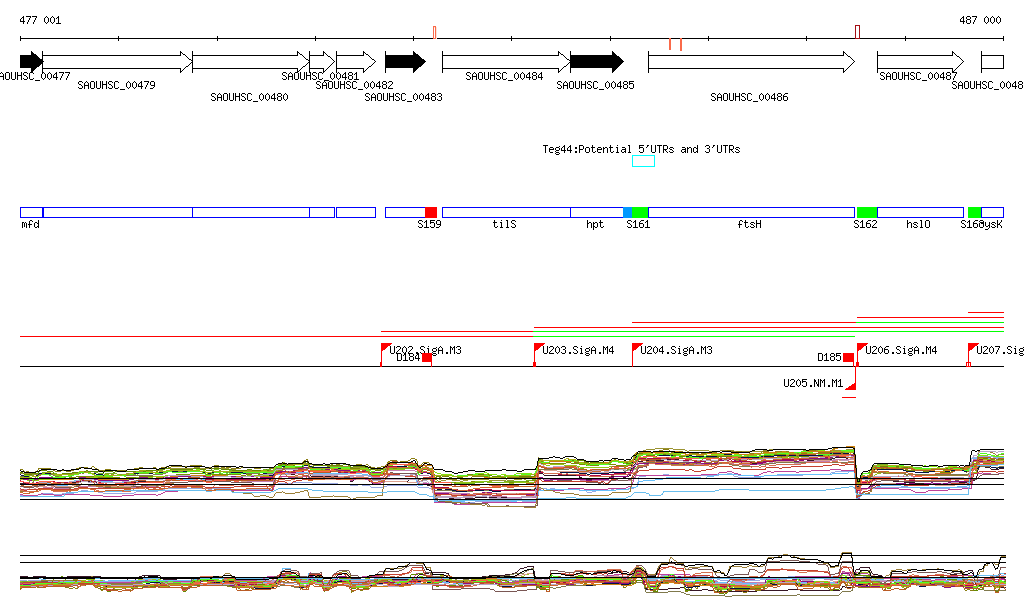Click the U202.SigA.M3 red promoter flag
The height and width of the screenshot is (611, 1024).
coord(386,347)
